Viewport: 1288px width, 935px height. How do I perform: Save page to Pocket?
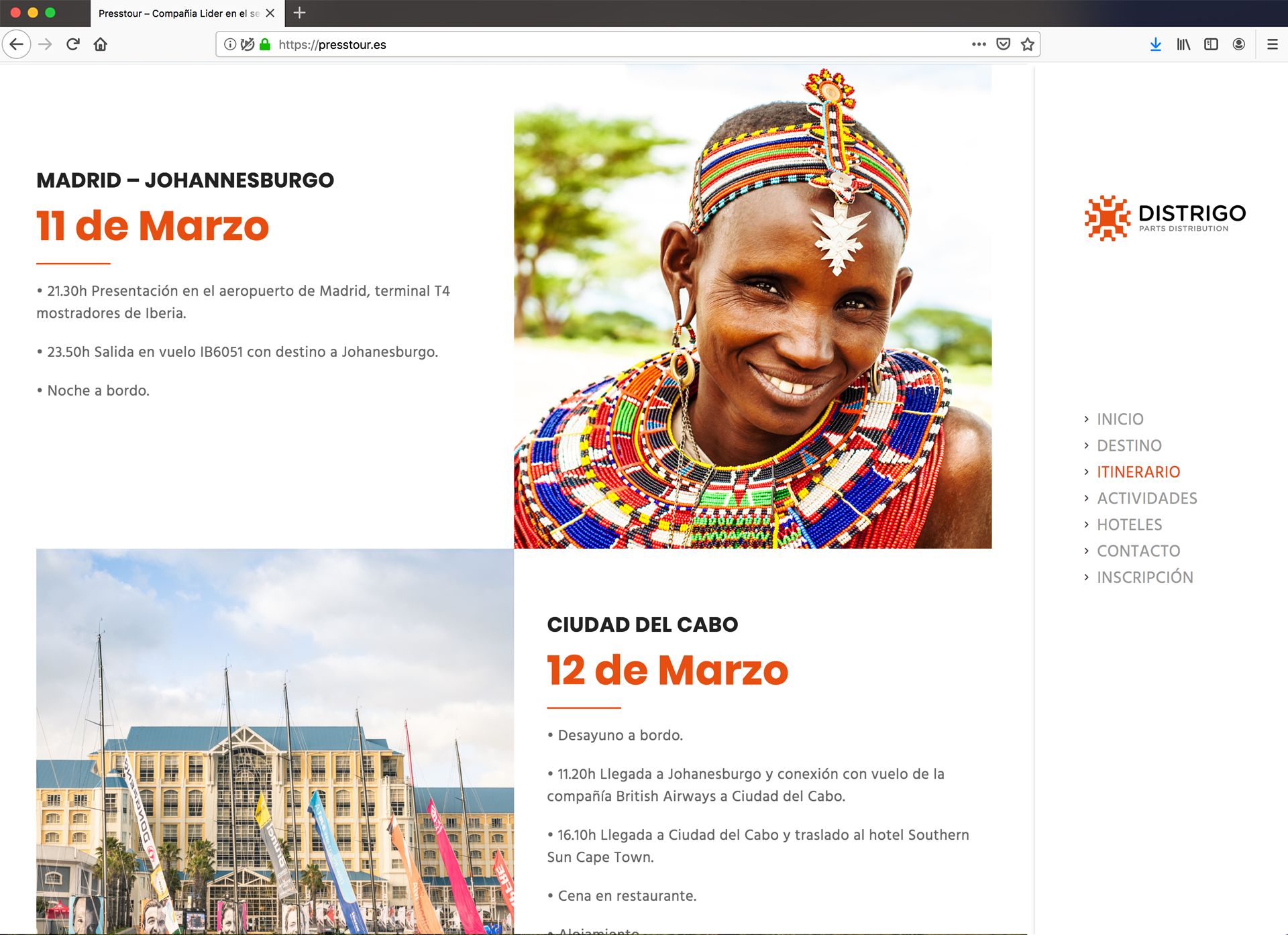tap(1003, 44)
